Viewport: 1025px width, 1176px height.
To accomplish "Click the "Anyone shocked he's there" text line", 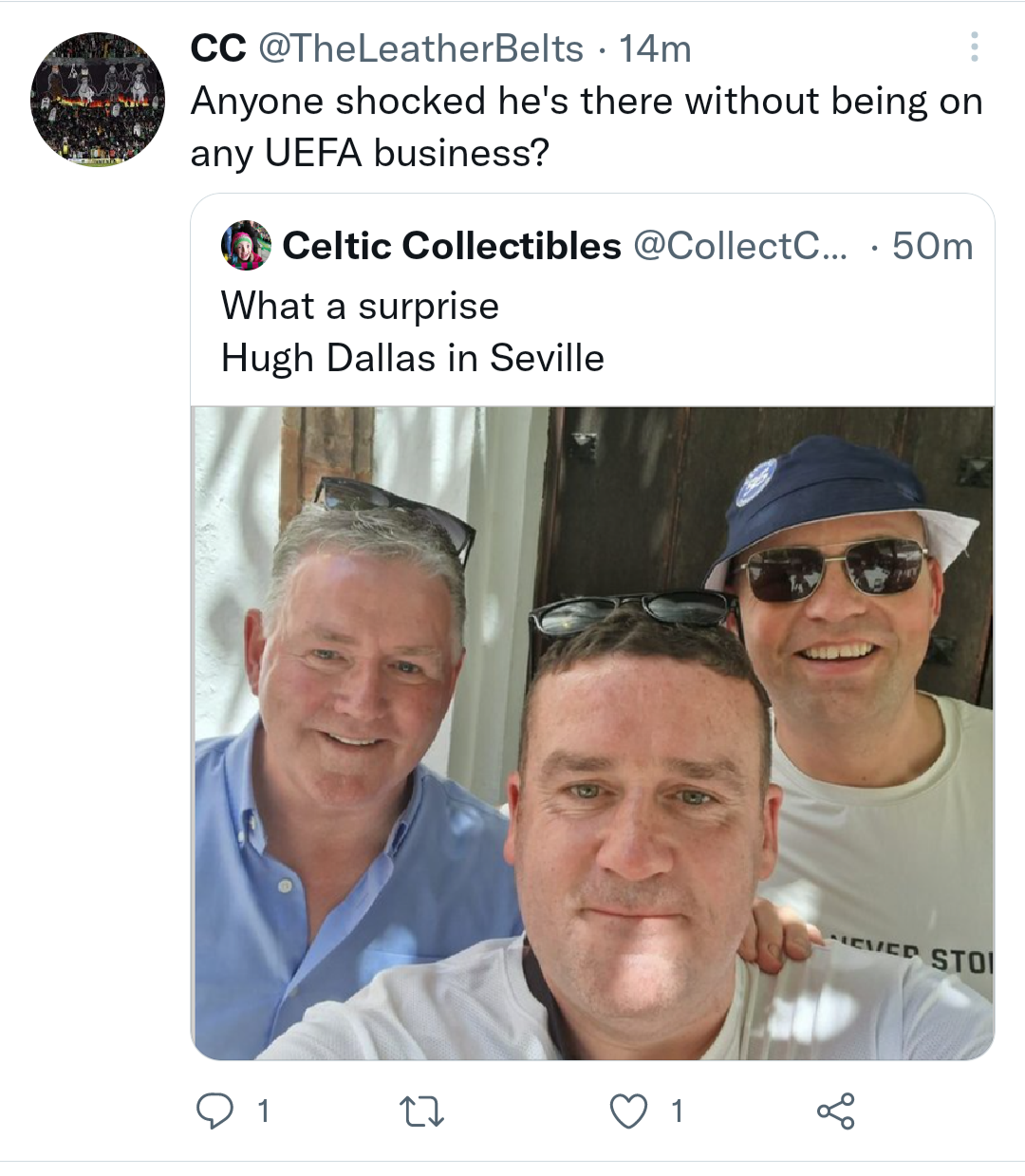I will click(587, 102).
